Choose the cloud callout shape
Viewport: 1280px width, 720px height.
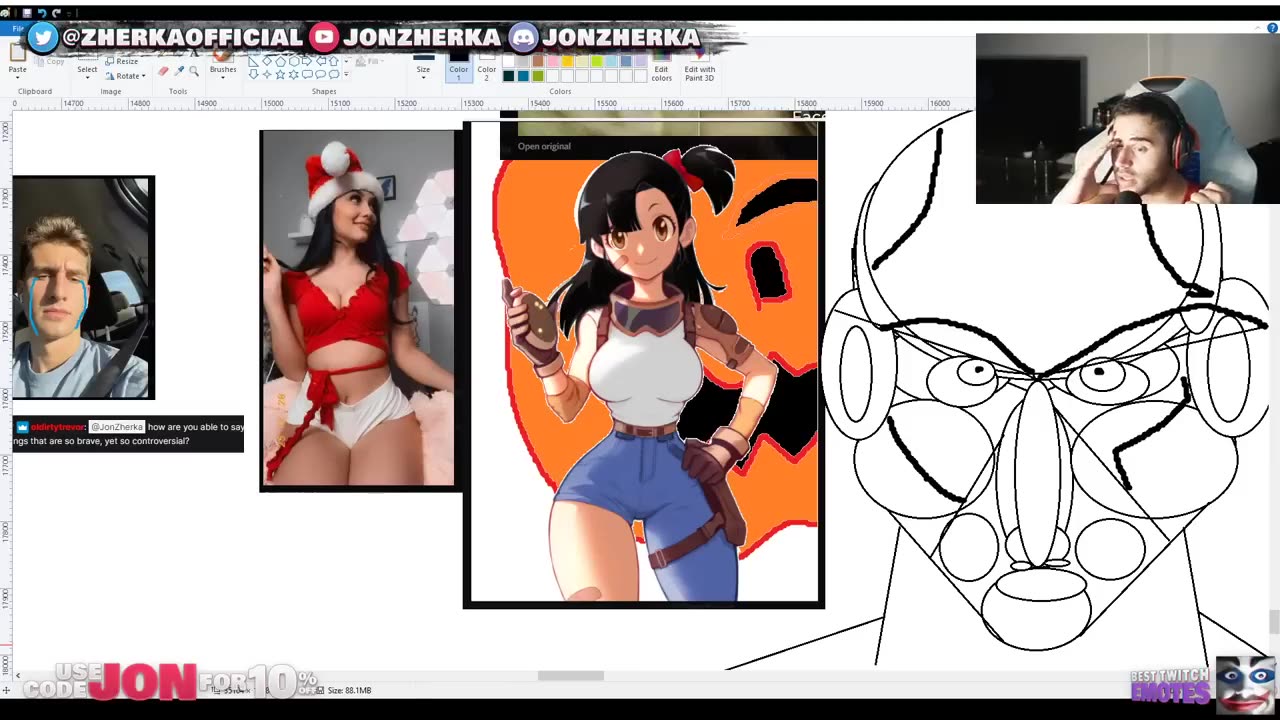pos(334,74)
